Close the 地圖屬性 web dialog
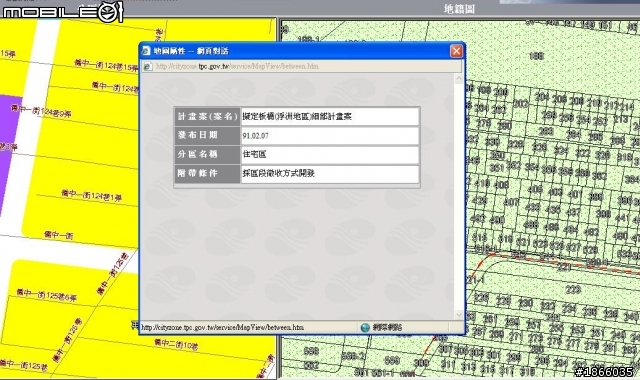The image size is (640, 380). point(456,51)
